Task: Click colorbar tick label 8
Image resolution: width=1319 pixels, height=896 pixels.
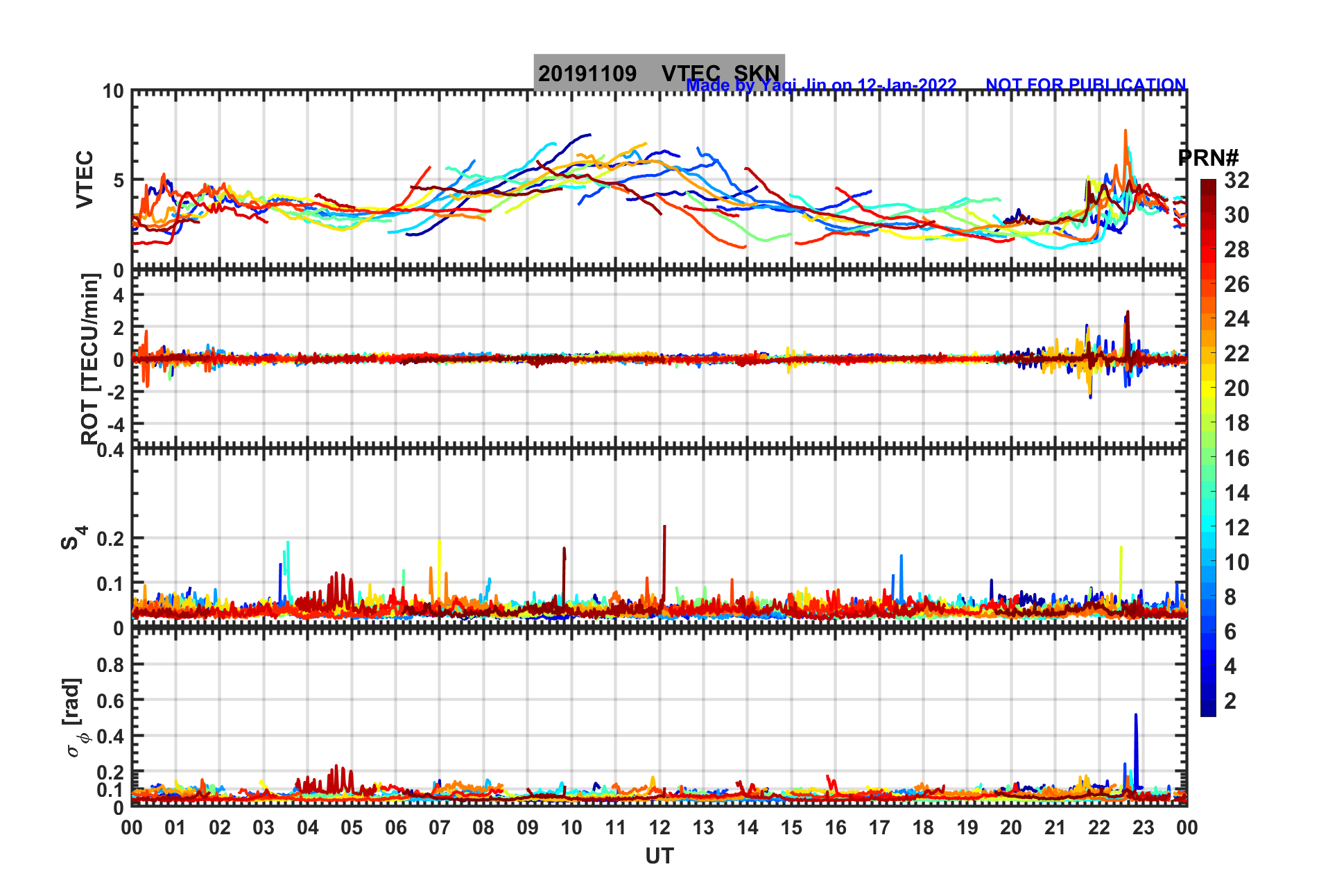Action: coord(1230,597)
